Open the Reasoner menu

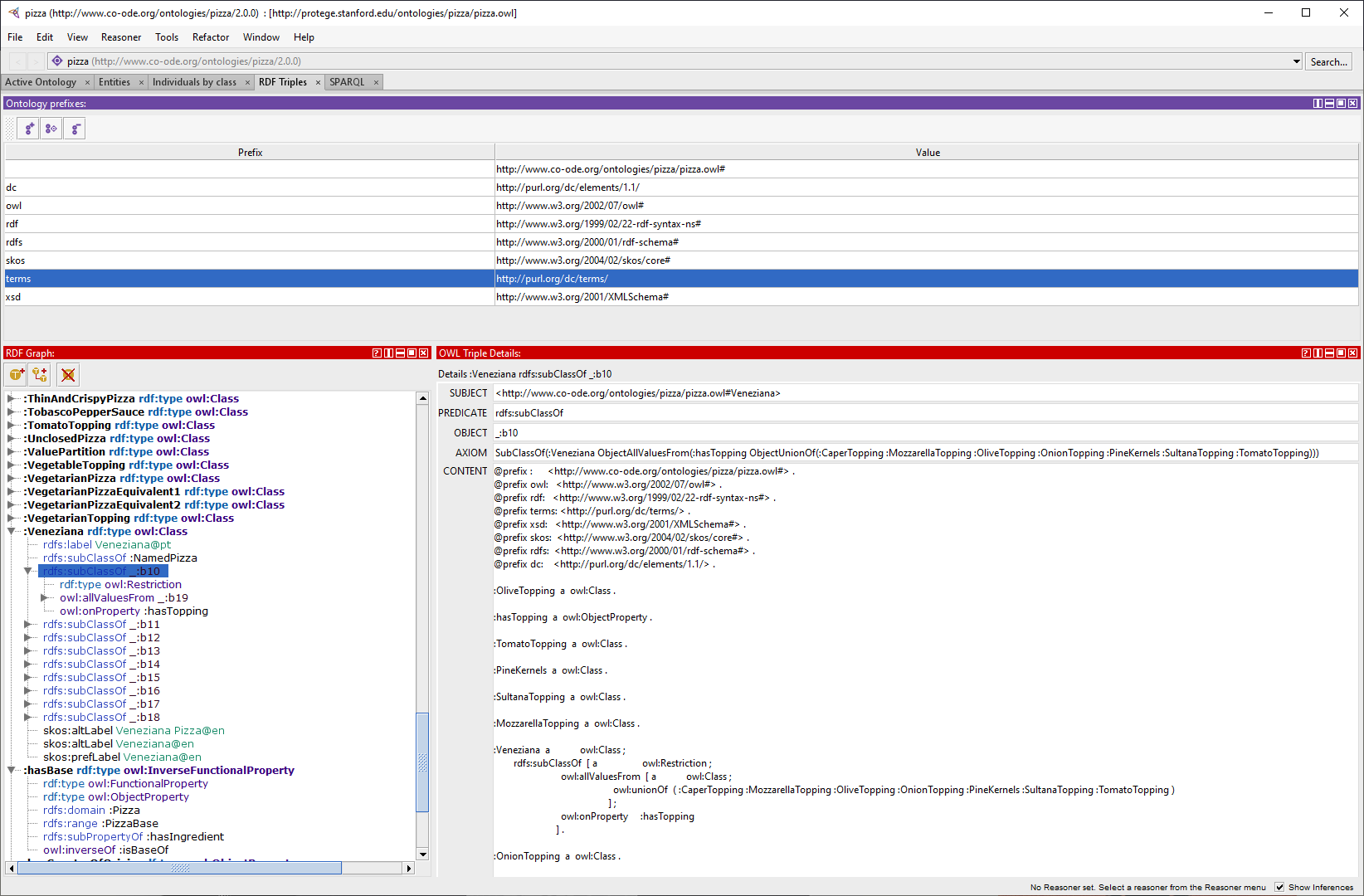[x=121, y=37]
